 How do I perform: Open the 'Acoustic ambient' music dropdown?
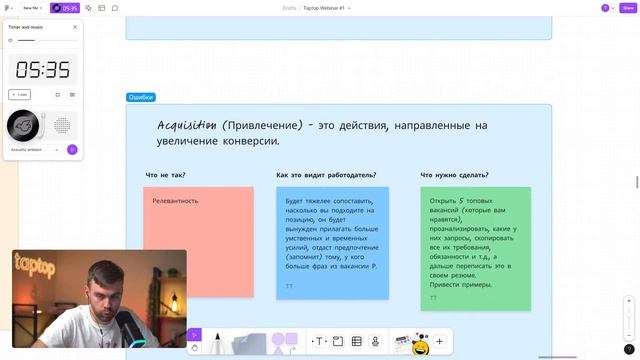pyautogui.click(x=34, y=150)
